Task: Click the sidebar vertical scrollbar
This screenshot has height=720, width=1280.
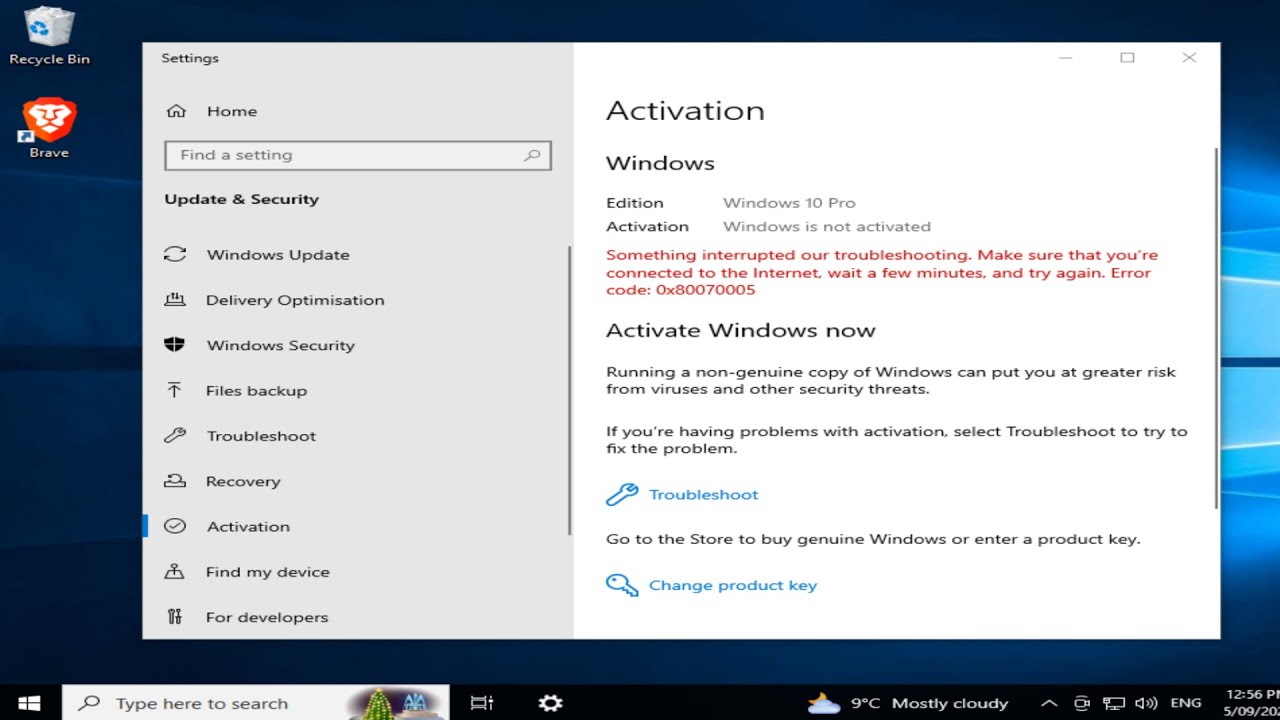Action: click(569, 390)
